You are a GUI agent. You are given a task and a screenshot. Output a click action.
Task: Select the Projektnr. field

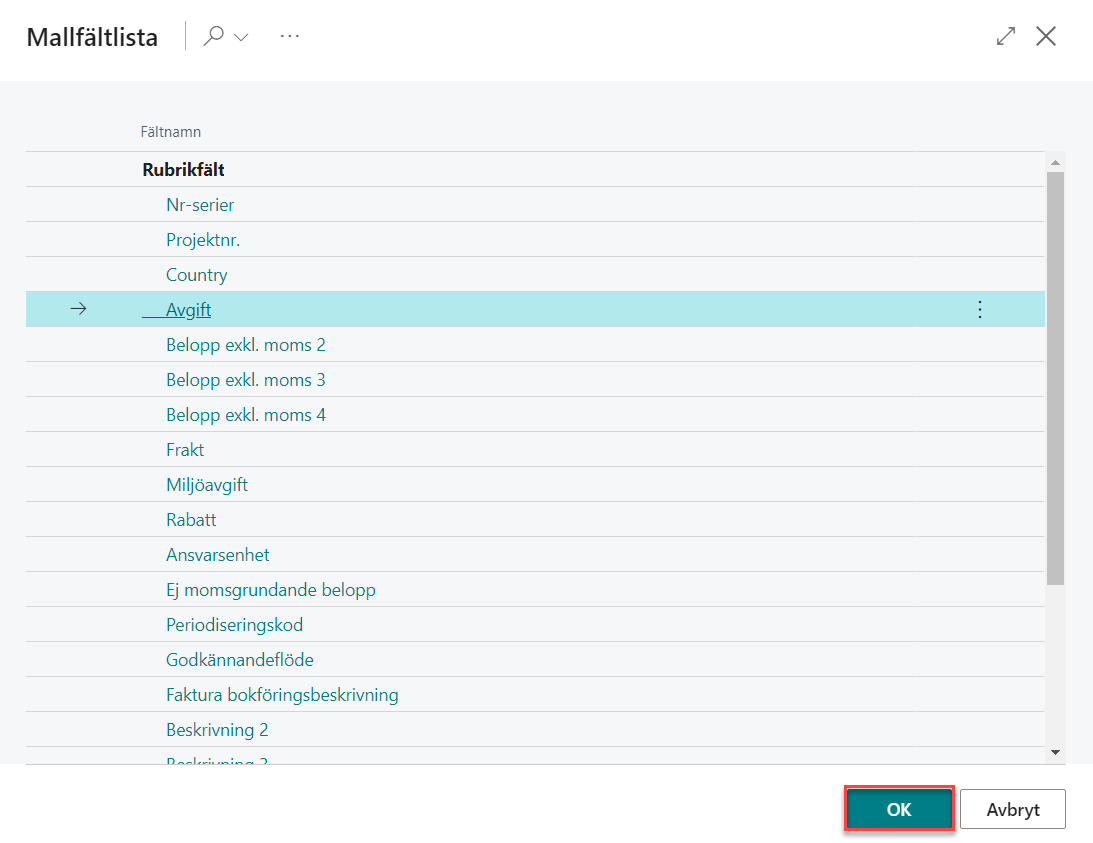[203, 240]
